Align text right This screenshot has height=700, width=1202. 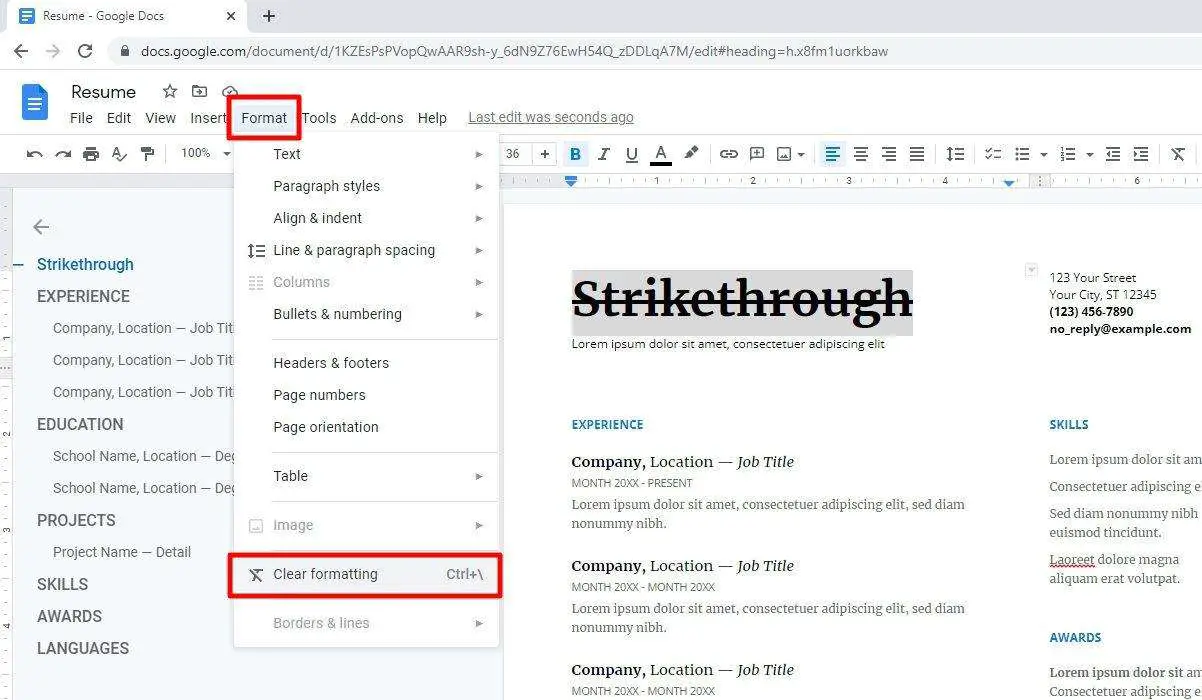pos(888,154)
